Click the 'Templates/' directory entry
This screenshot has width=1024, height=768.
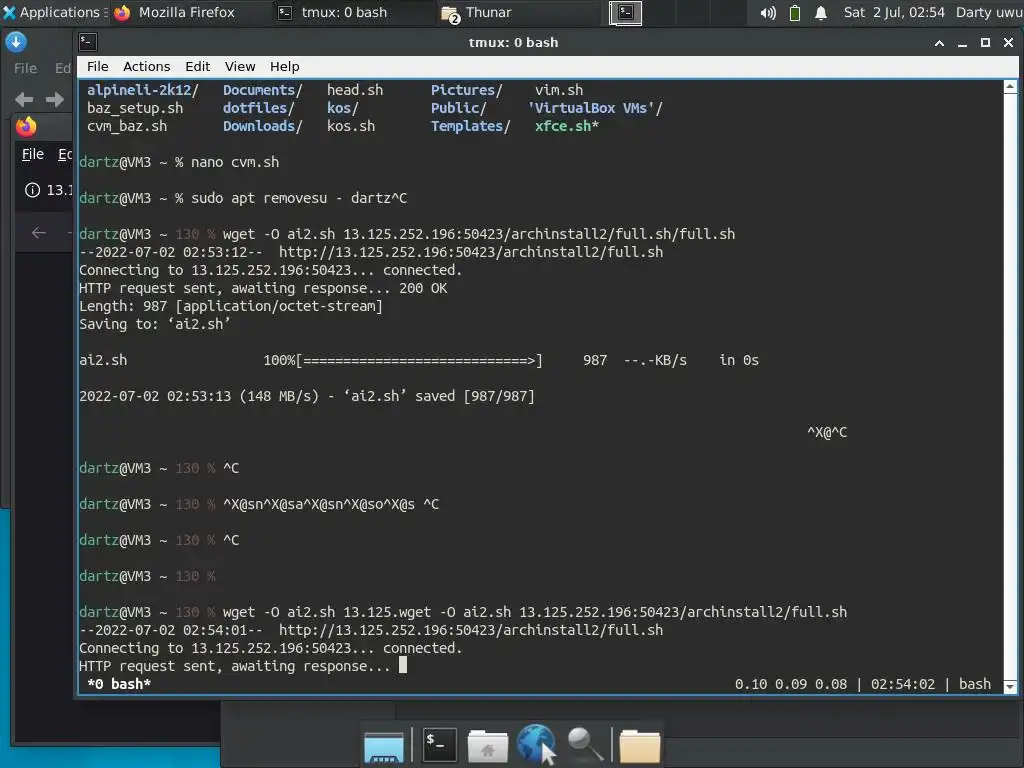coord(470,126)
